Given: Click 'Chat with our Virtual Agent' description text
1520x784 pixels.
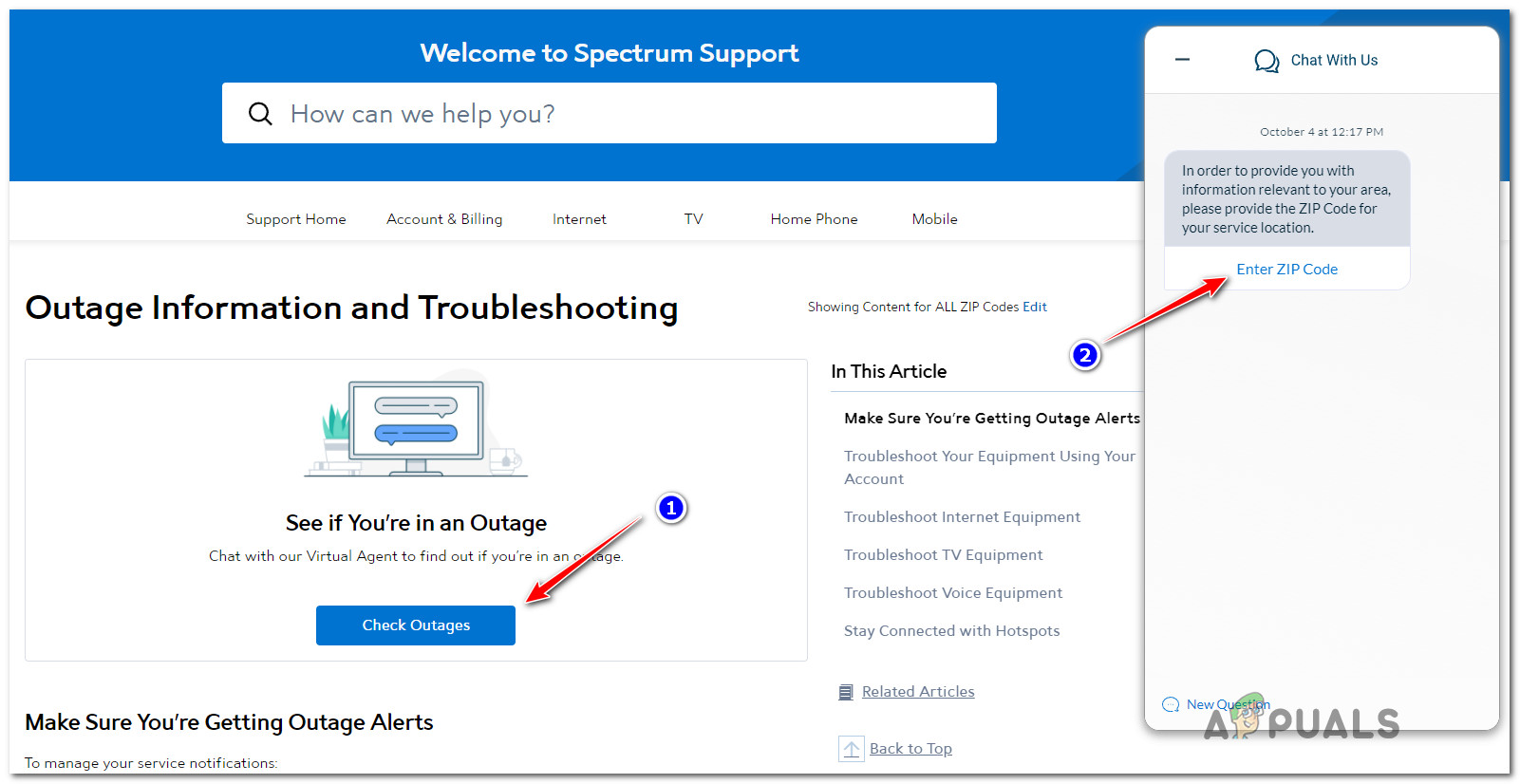Looking at the screenshot, I should point(416,556).
